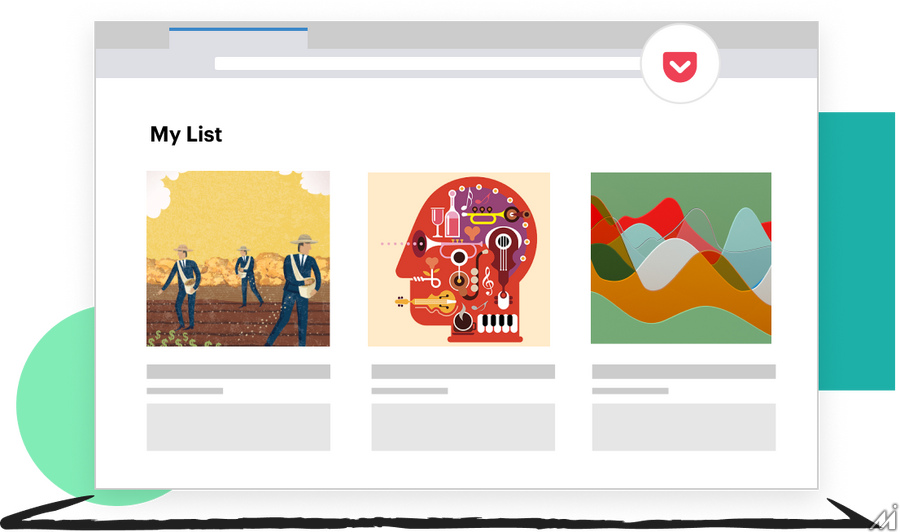Screen dimensions: 900x532
Task: Select the short subtitle line under wave chart article
Action: point(630,391)
